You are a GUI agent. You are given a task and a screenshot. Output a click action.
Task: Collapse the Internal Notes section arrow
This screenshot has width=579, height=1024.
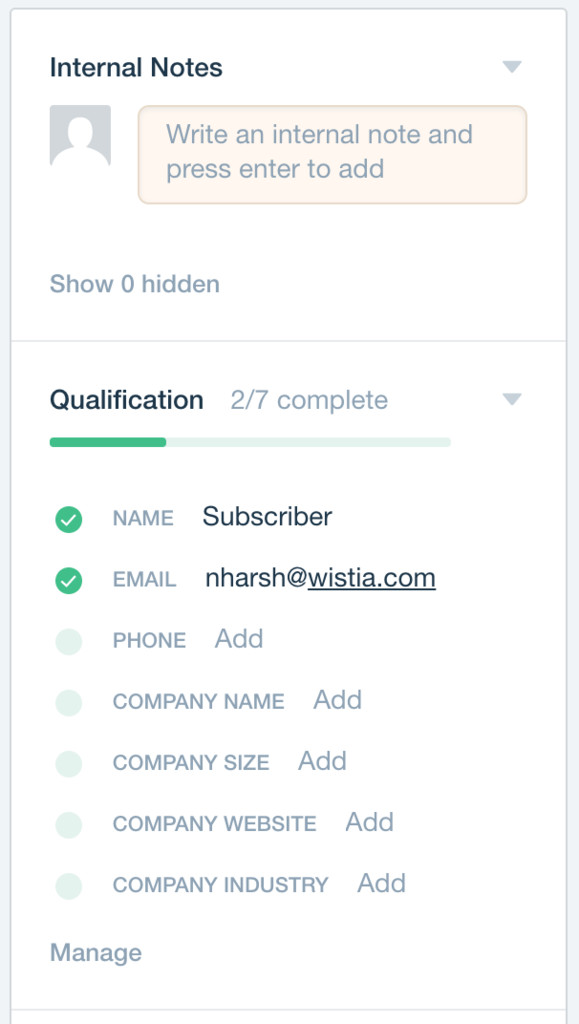512,67
